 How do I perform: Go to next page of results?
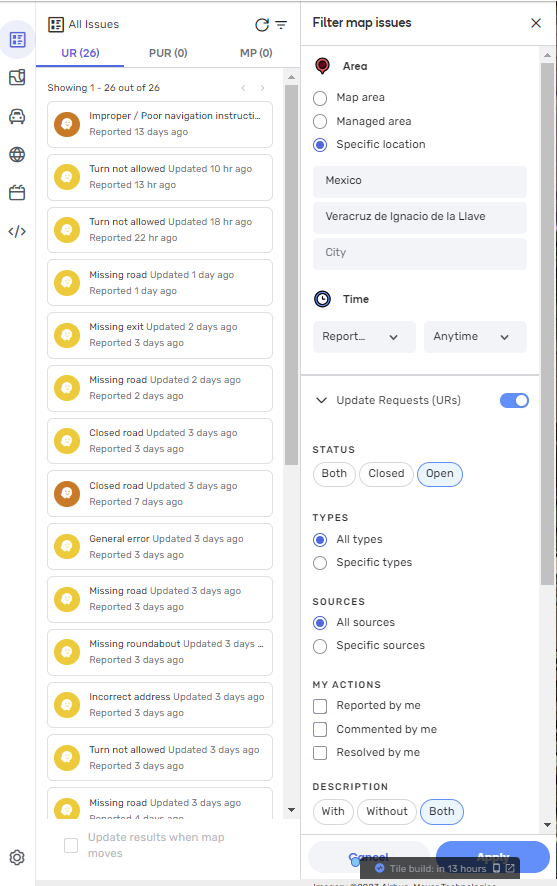(x=263, y=88)
